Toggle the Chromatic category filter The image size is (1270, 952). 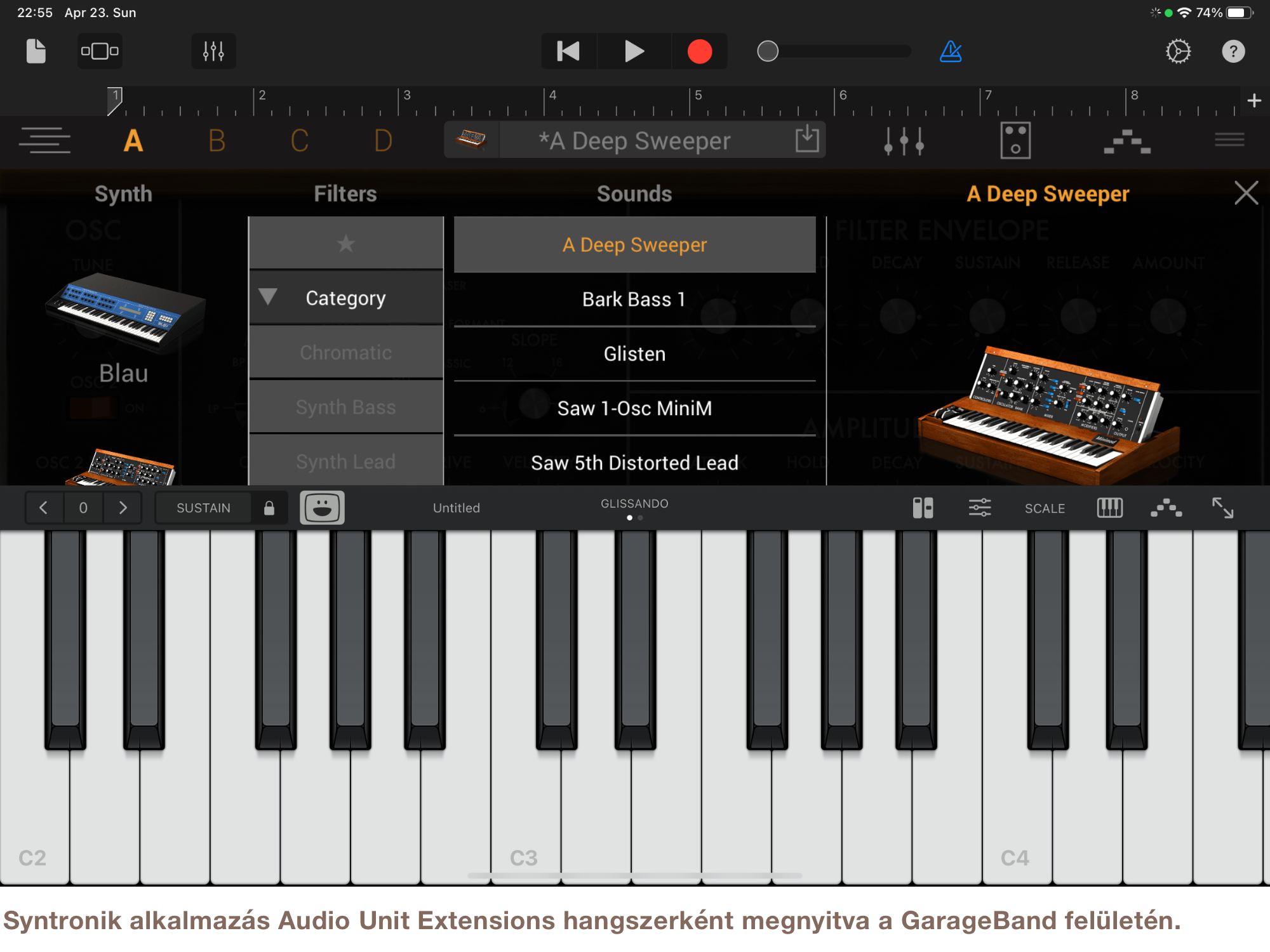click(346, 352)
